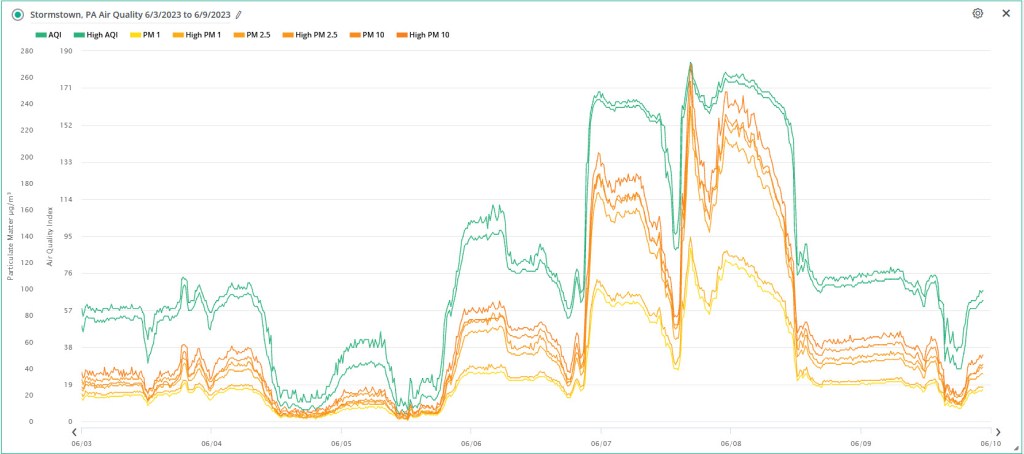
Task: Toggle the AQI series in the legend
Action: pos(48,34)
